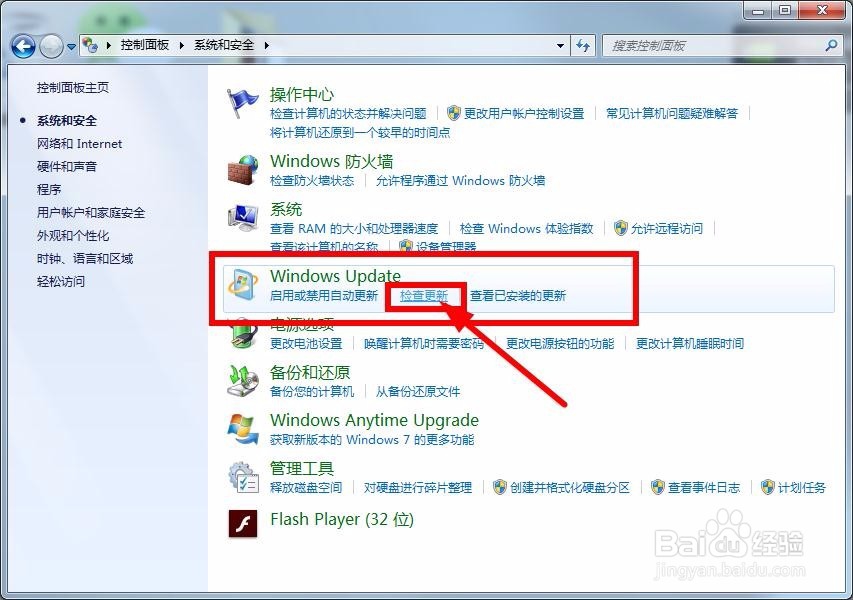853x600 pixels.
Task: Click the refresh button beside address bar
Action: (x=583, y=46)
